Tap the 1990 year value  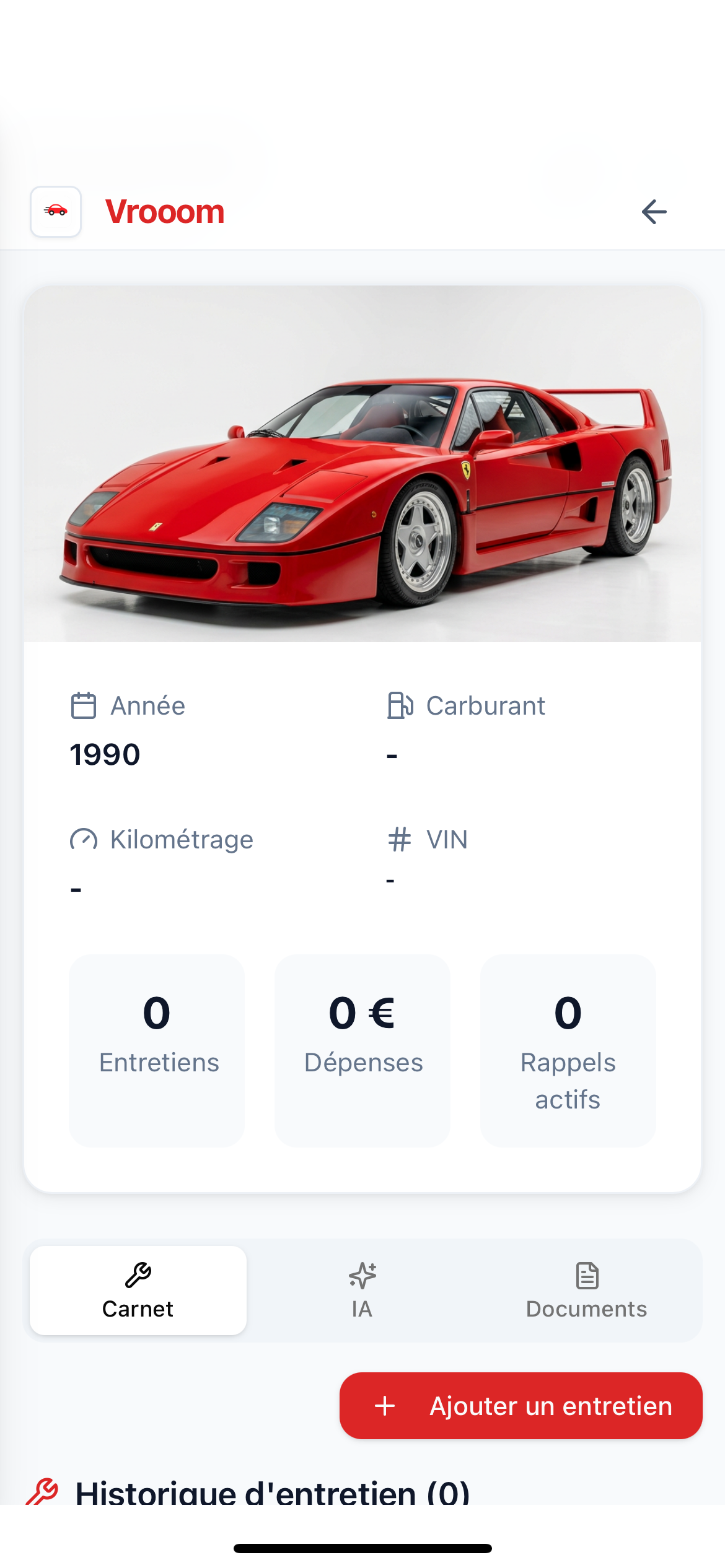coord(105,755)
